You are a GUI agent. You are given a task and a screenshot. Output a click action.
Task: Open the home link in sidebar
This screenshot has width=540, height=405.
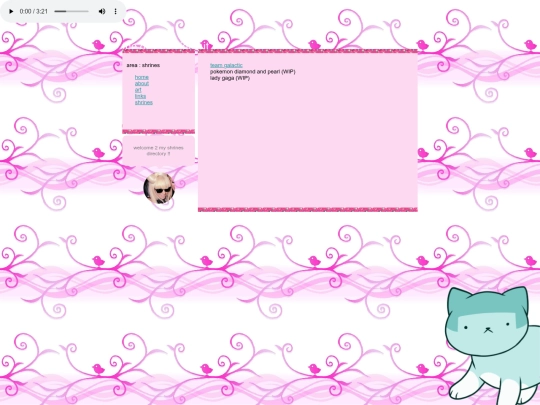pyautogui.click(x=142, y=77)
